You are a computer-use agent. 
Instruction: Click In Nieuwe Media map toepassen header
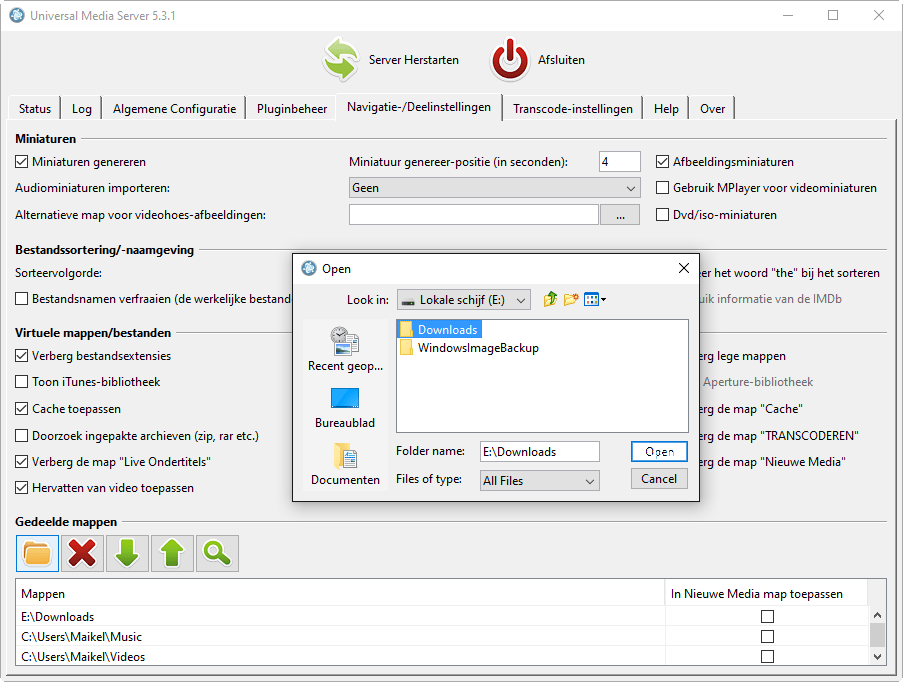766,594
